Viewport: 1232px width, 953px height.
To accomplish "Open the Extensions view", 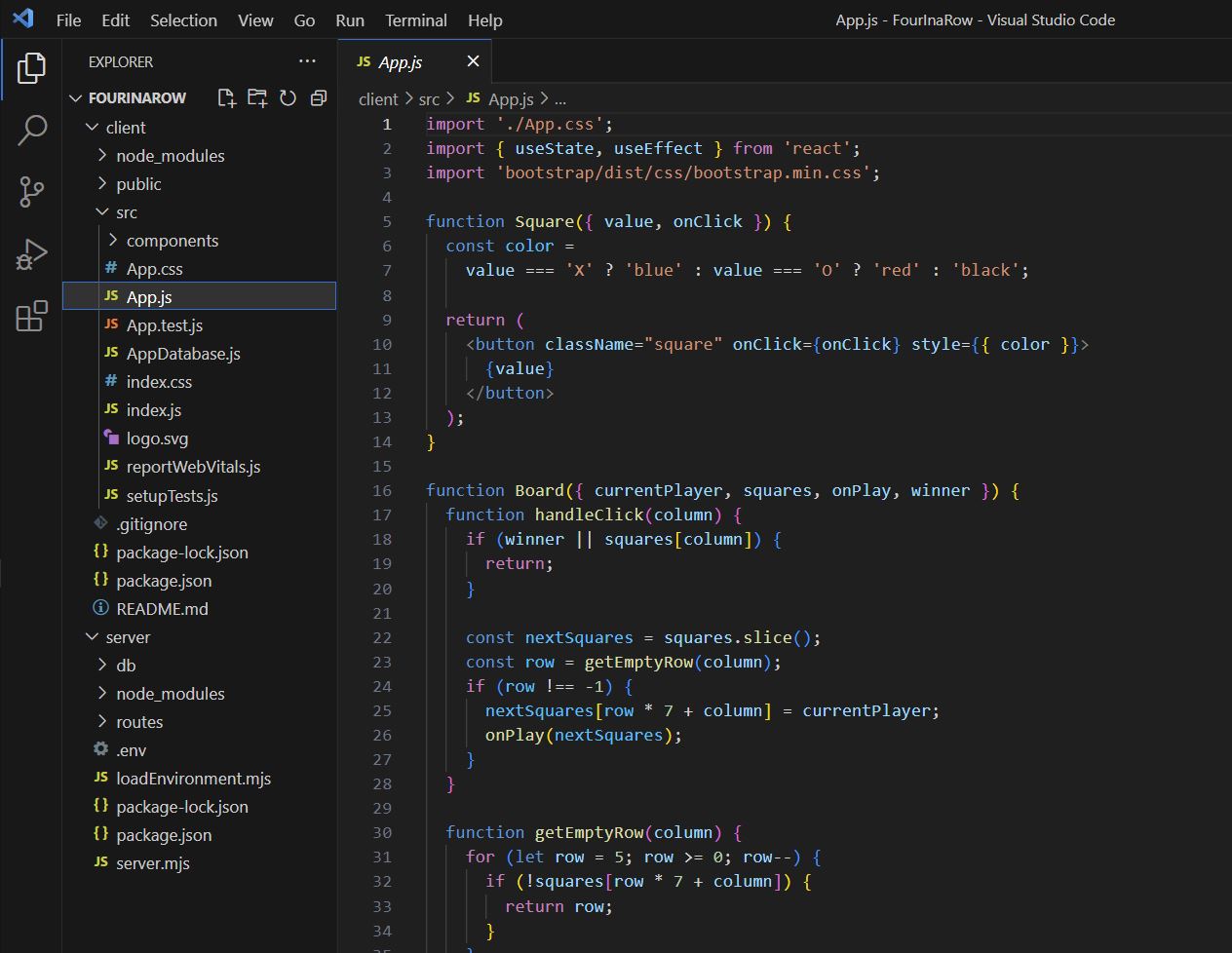I will tap(32, 316).
